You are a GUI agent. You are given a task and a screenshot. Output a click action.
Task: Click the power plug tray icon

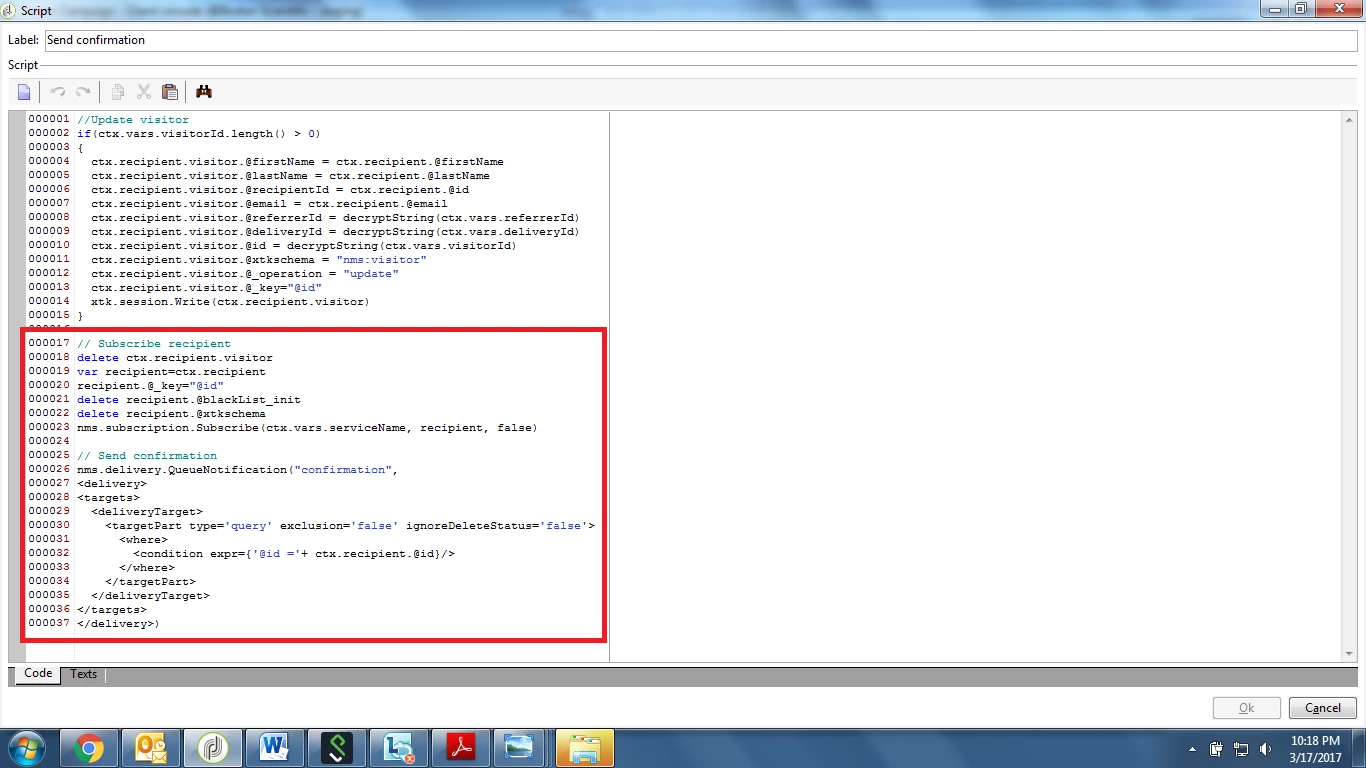1217,749
